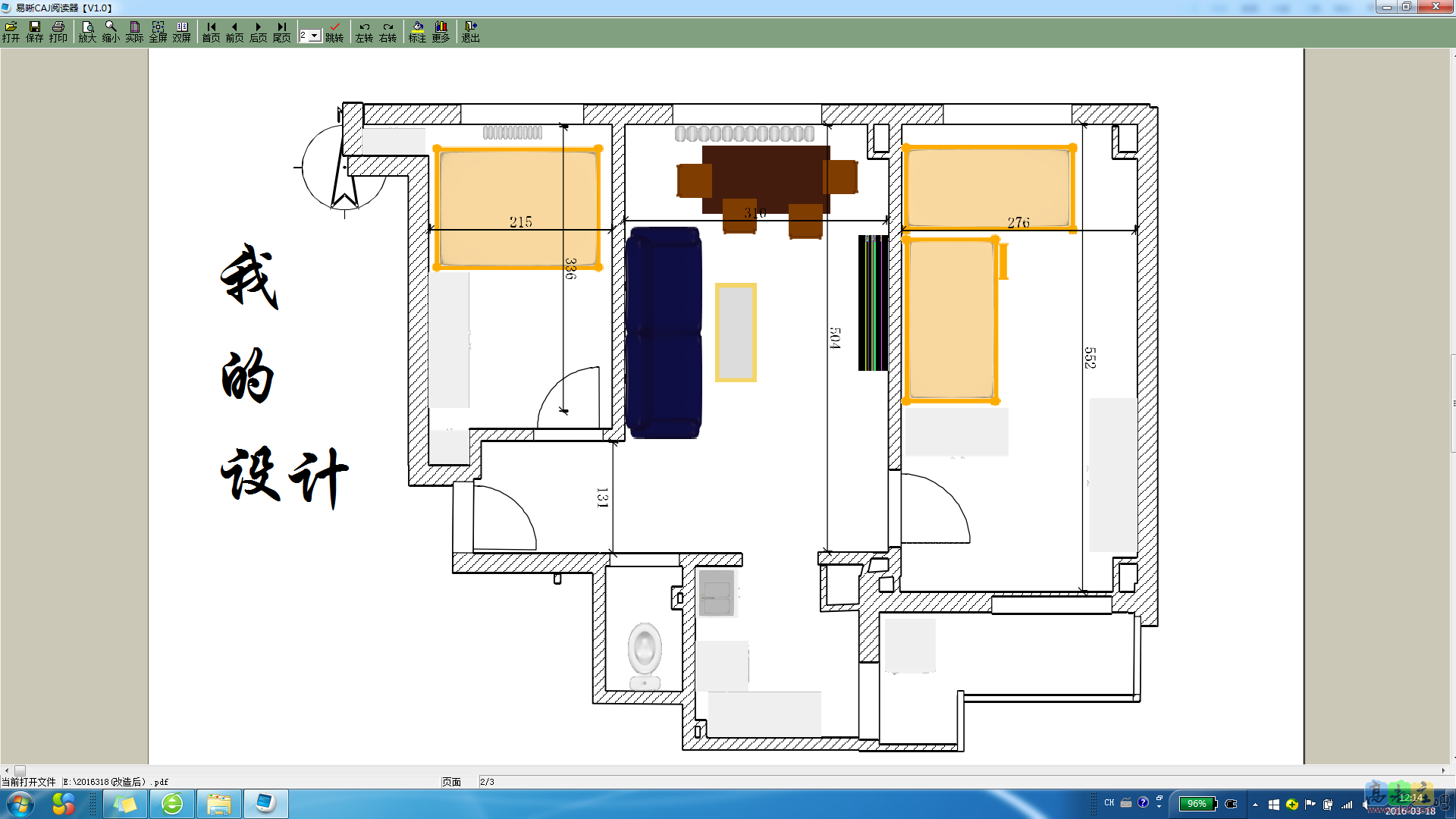The image size is (1456, 819).
Task: Rotate the page left with 左转
Action: [x=364, y=32]
